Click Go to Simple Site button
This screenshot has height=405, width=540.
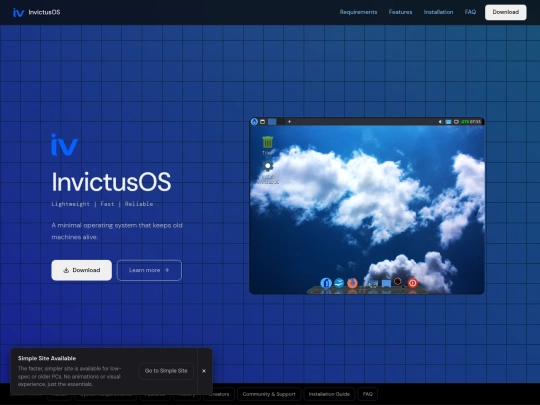point(166,371)
